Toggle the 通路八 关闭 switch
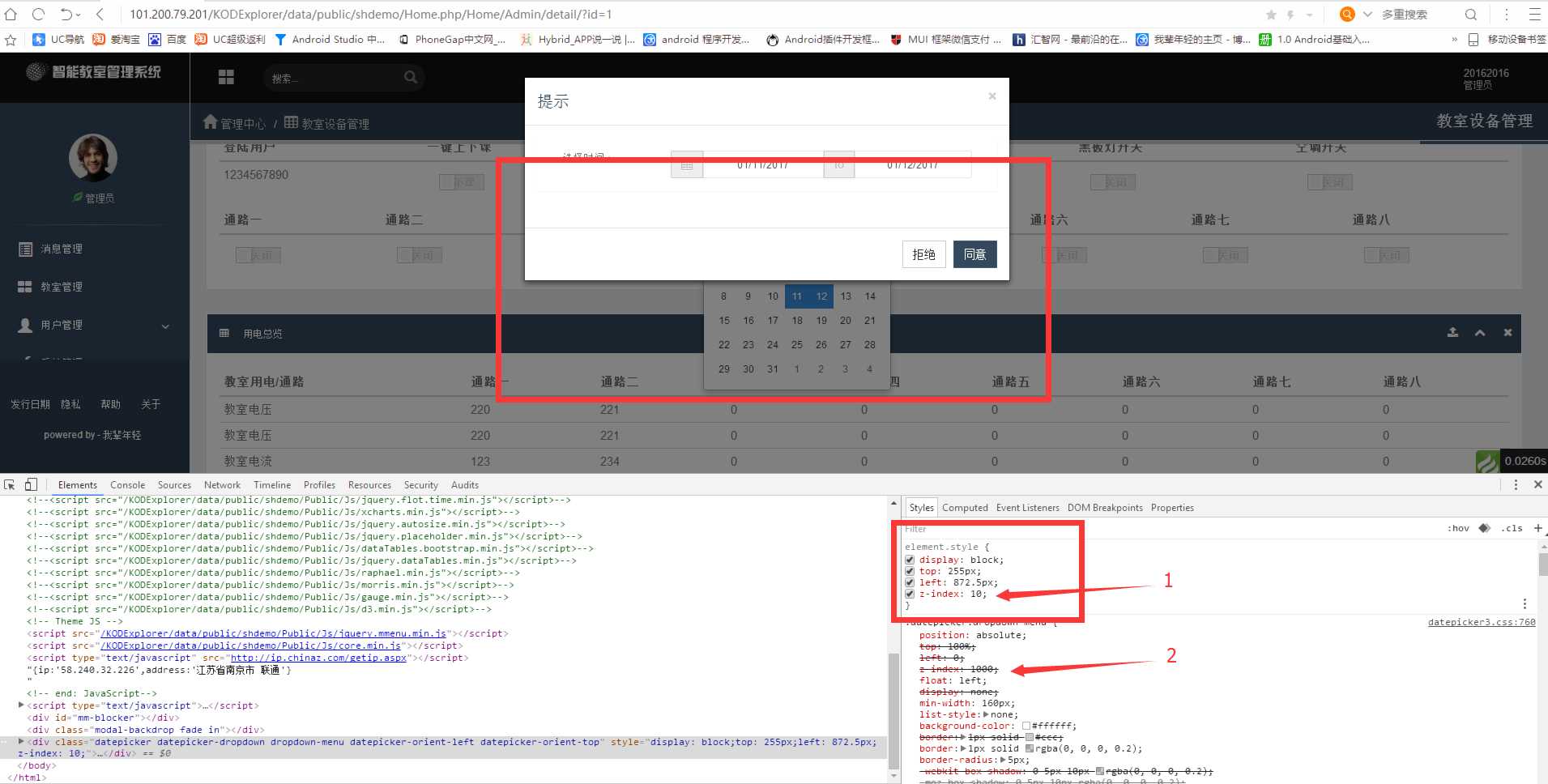Viewport: 1548px width, 784px height. pos(1387,255)
